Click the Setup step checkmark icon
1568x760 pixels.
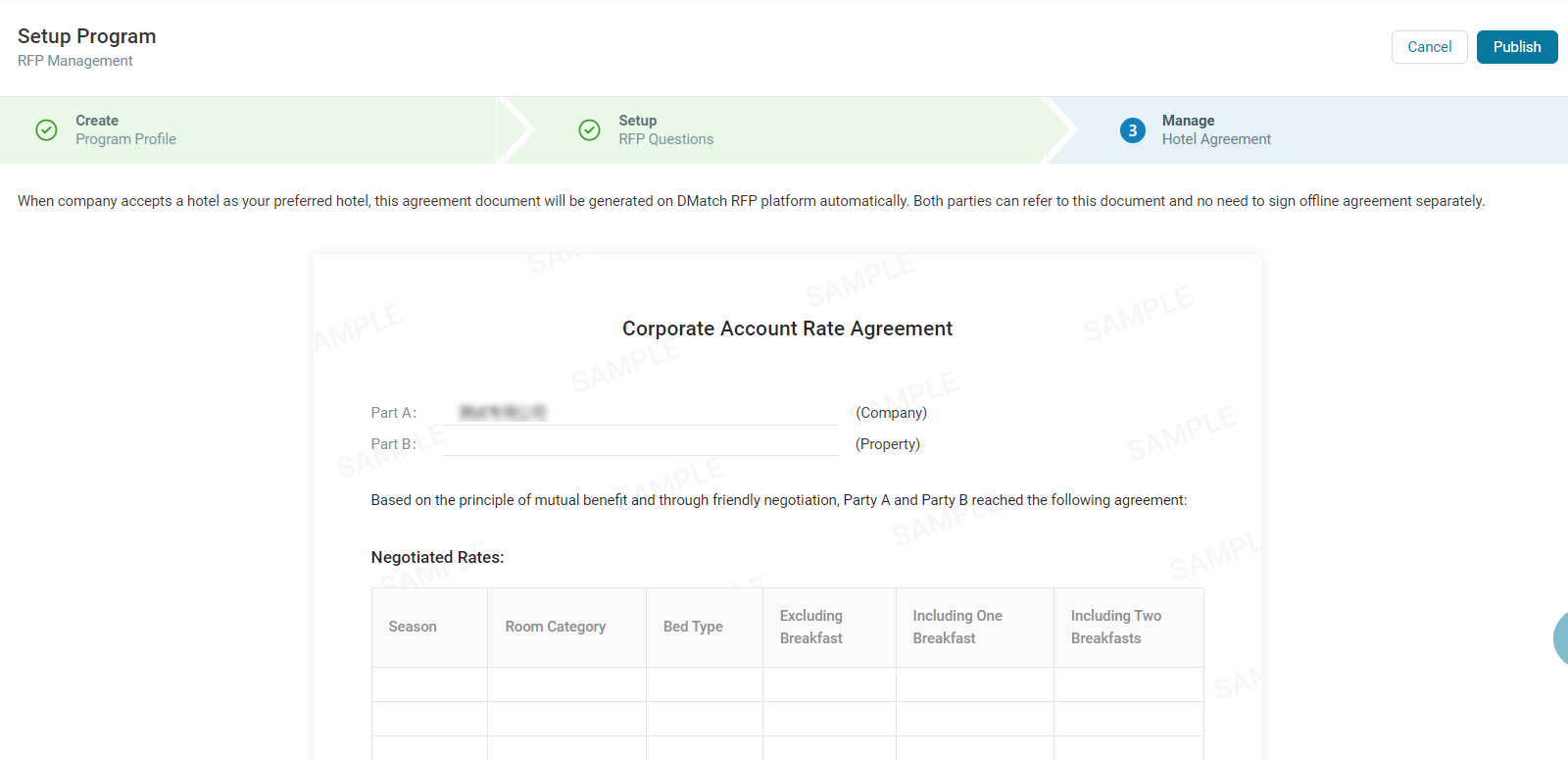click(589, 129)
